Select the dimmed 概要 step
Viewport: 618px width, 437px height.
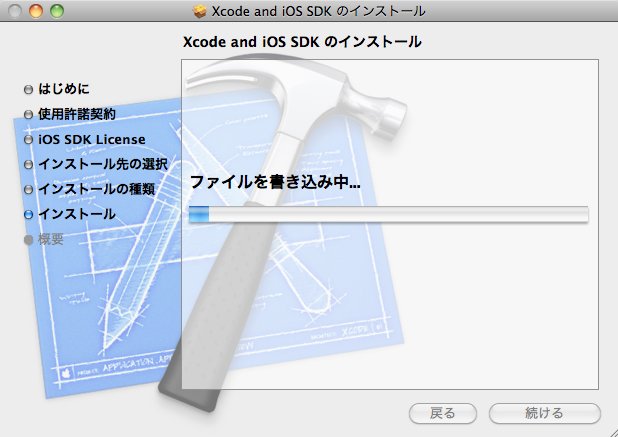click(51, 239)
